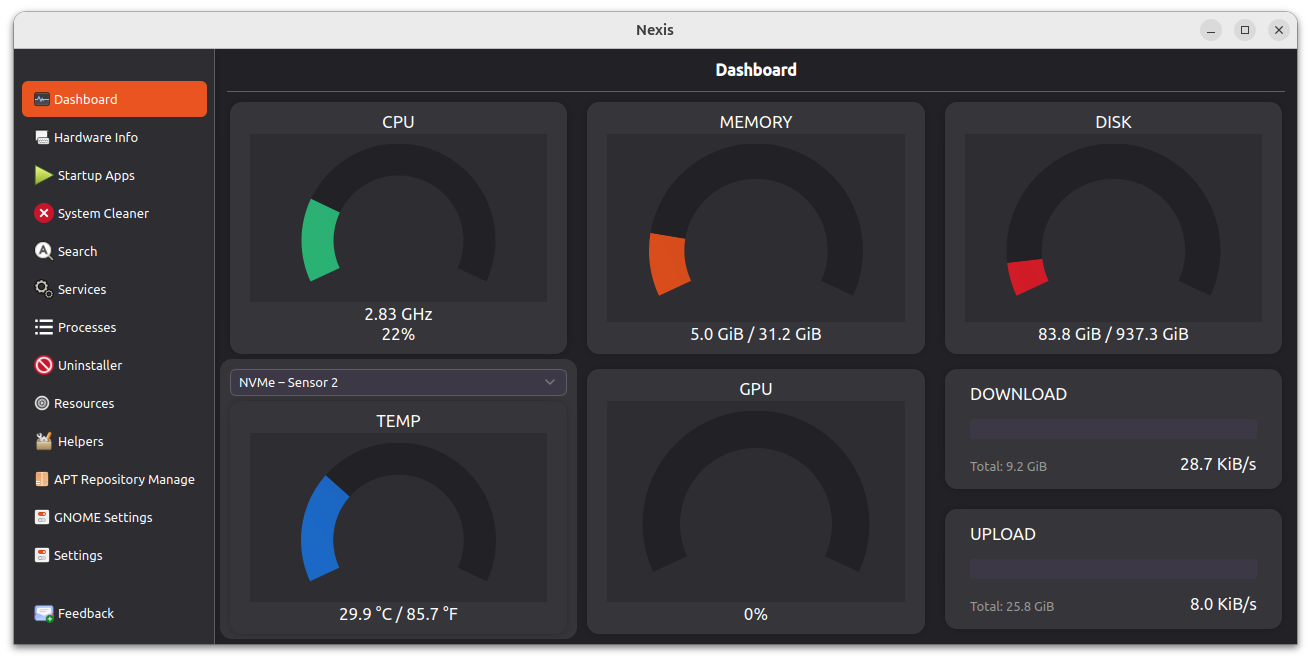Click the Dashboard page heading
The image size is (1311, 661).
coord(756,70)
